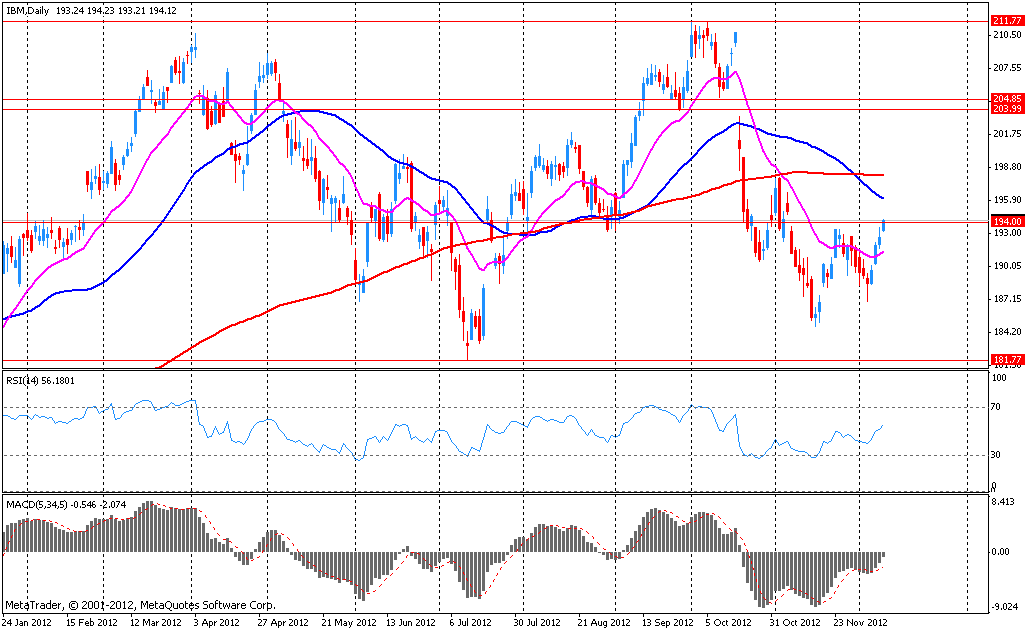Image resolution: width=1026 pixels, height=630 pixels.
Task: Click the 187.15 price axis label
Action: coord(1005,298)
